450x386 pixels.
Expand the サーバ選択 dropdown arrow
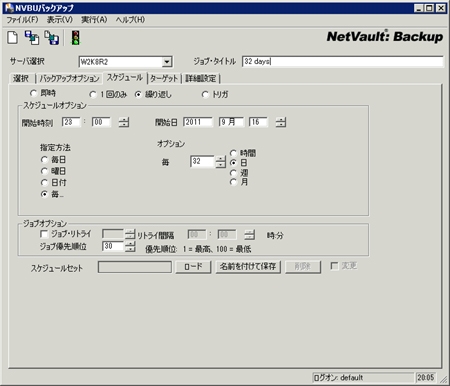point(167,62)
